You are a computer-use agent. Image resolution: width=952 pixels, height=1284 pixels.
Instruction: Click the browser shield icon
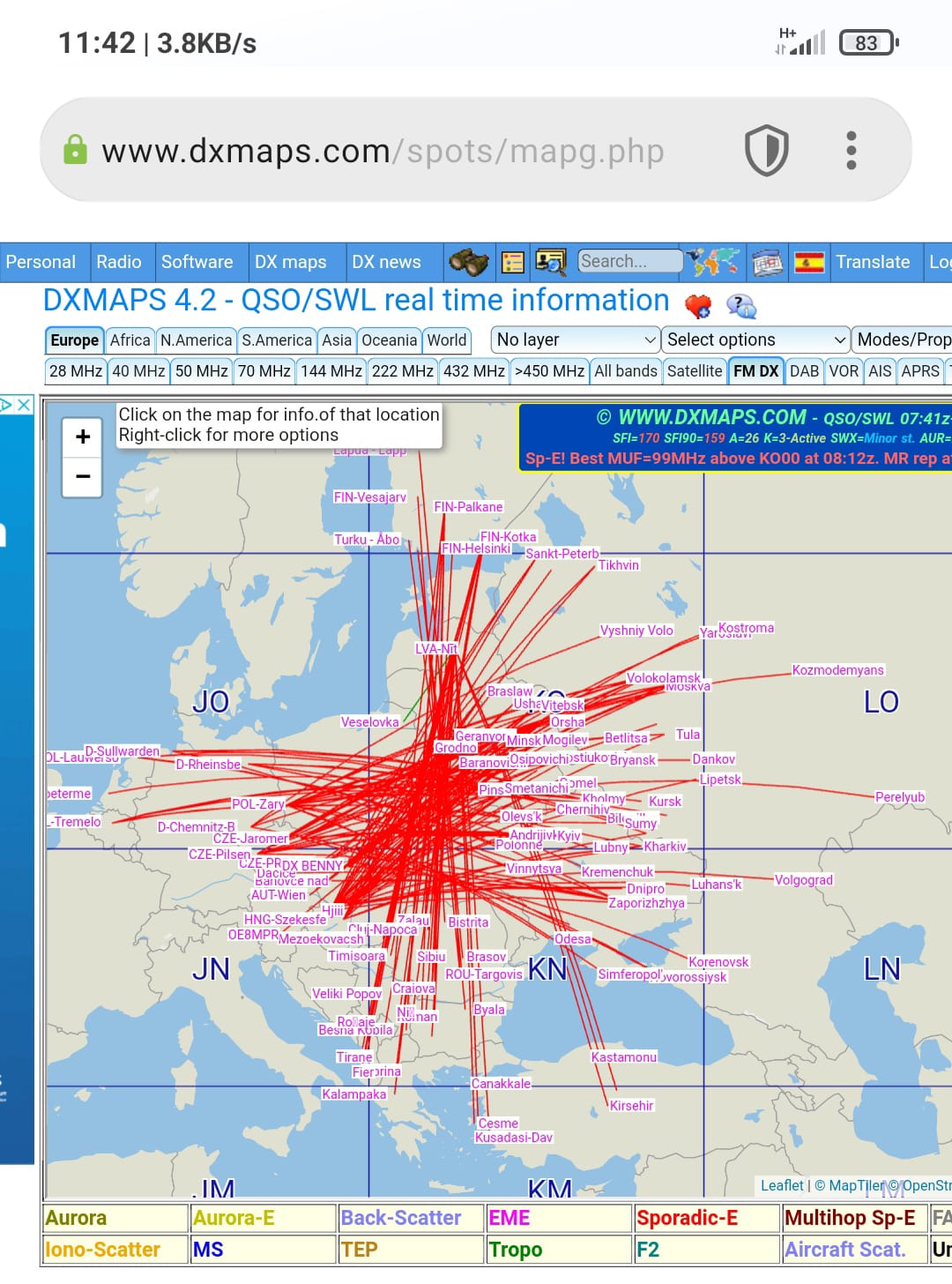767,150
